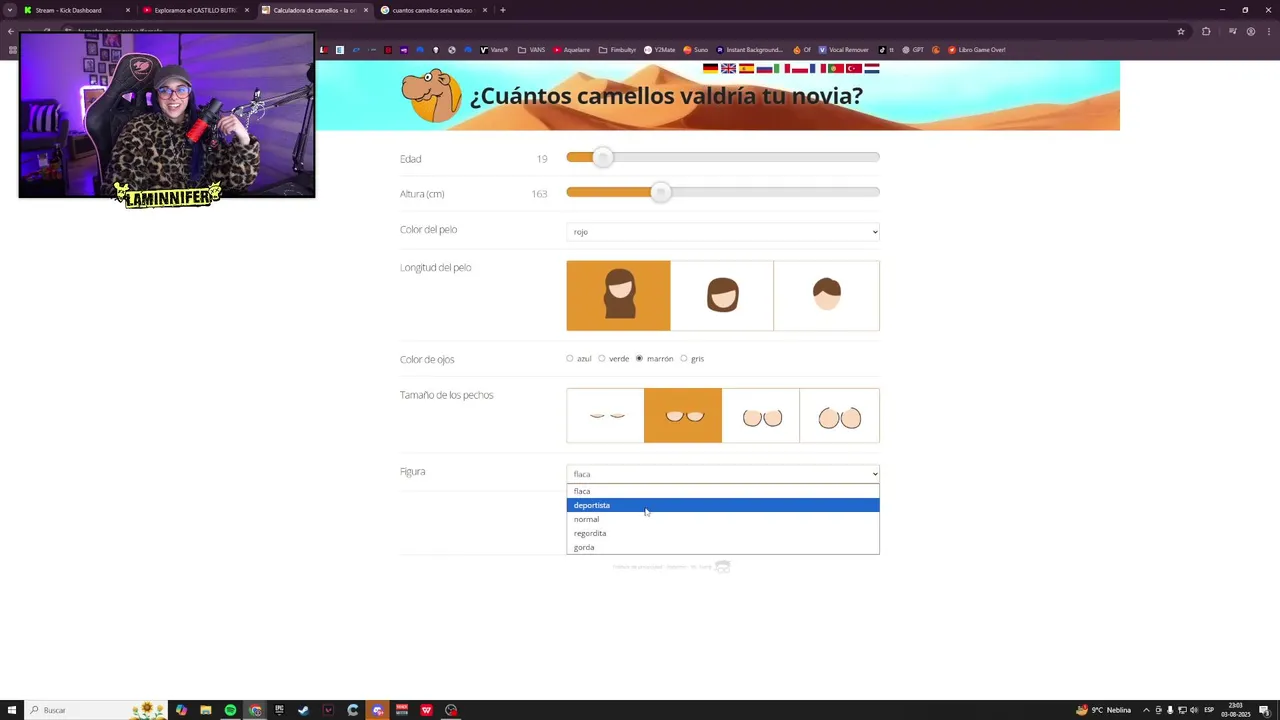Choose the smallest chest size icon

point(605,415)
